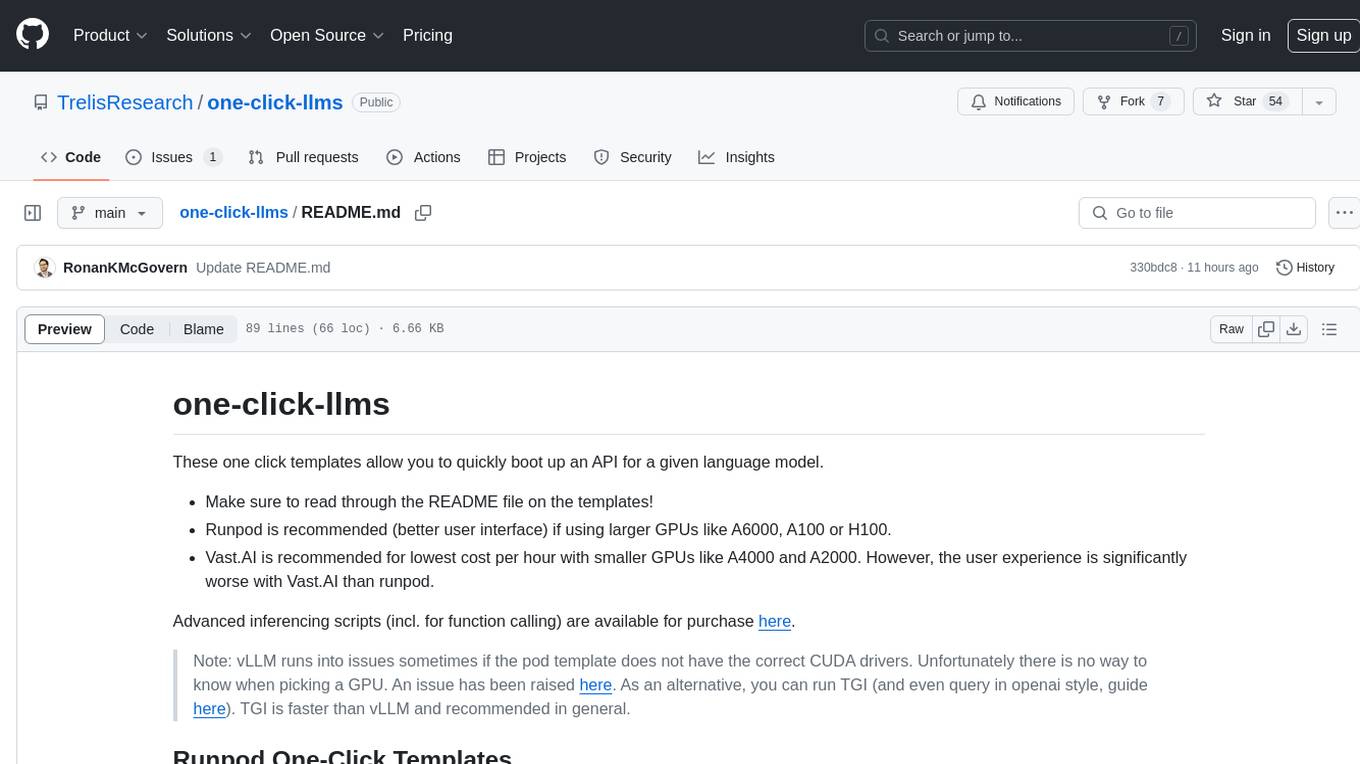Select the Preview view
Viewport: 1360px width, 764px height.
[x=65, y=329]
